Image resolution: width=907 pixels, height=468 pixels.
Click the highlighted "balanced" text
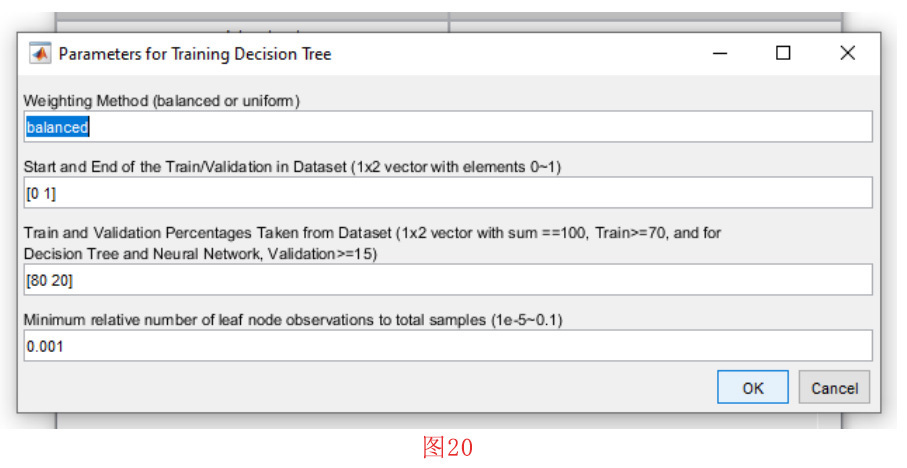[x=57, y=127]
